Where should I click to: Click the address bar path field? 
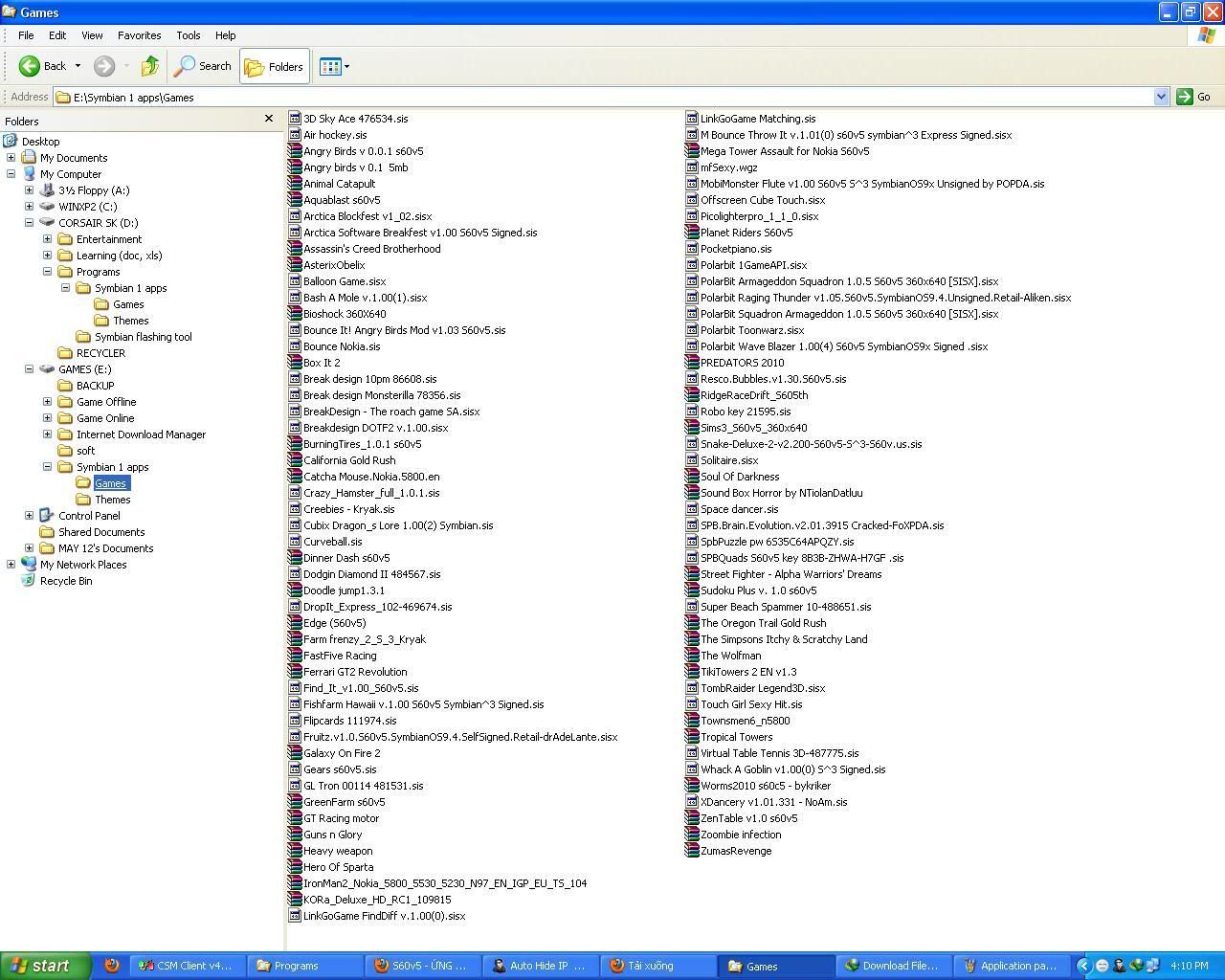(x=603, y=97)
